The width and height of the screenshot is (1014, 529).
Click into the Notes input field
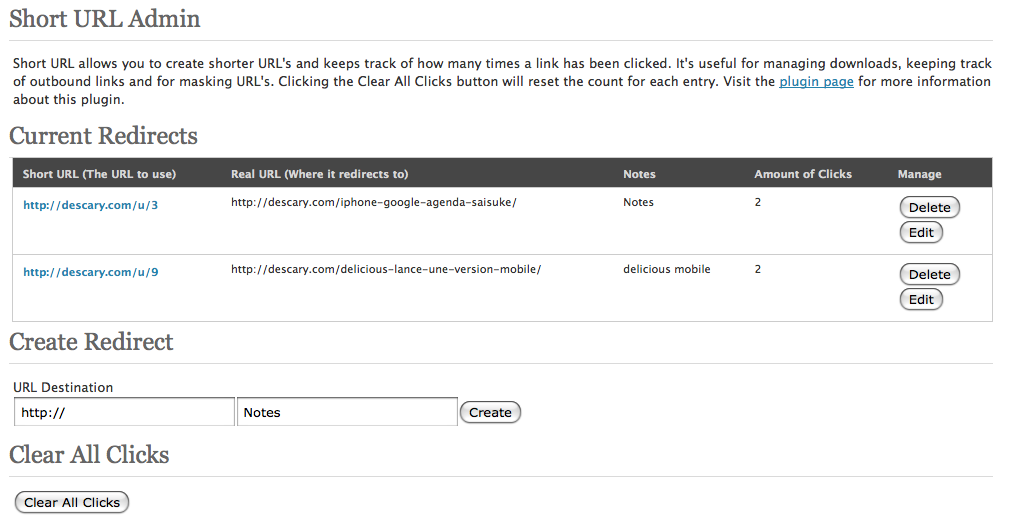point(347,412)
